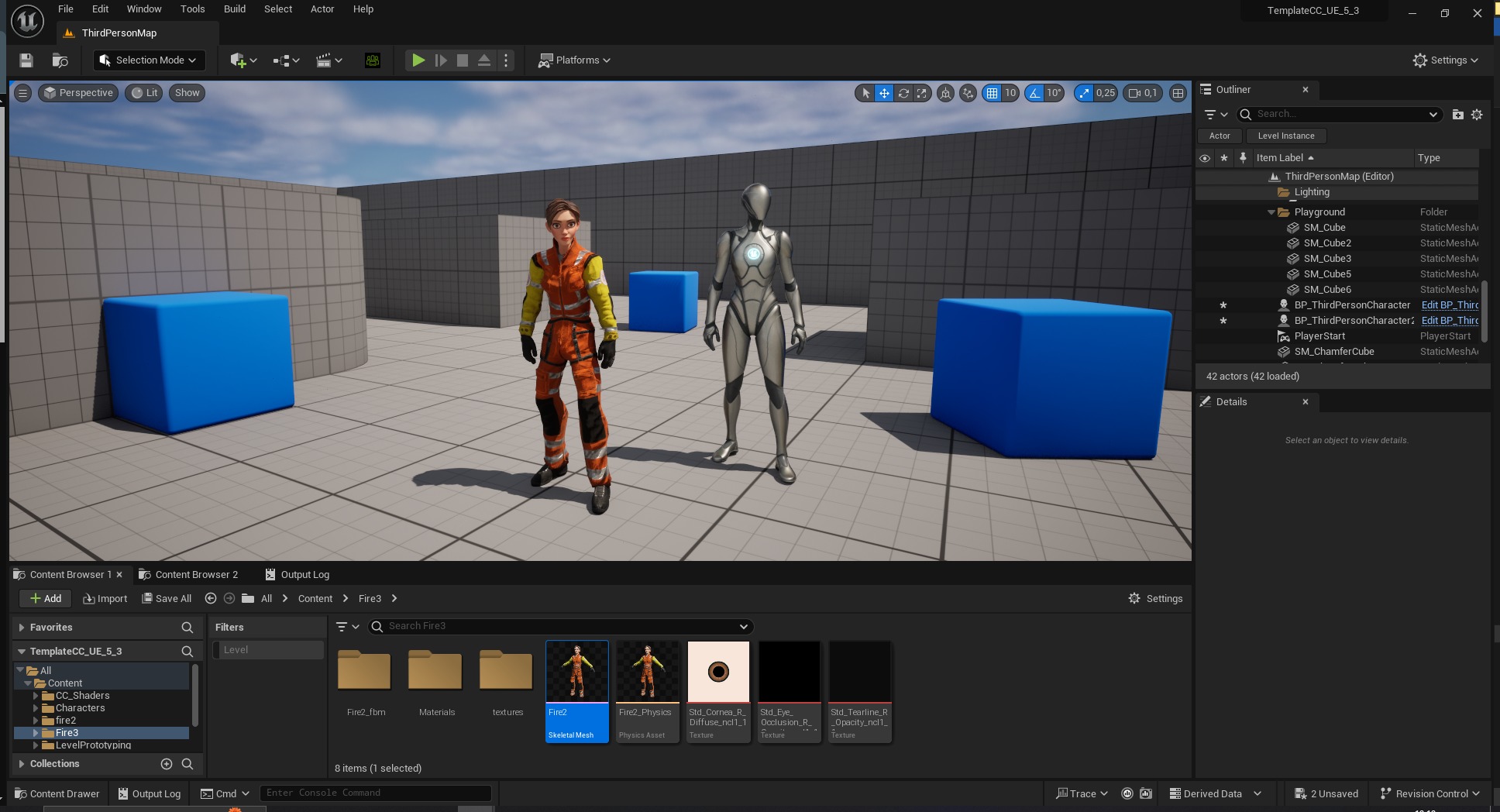Open the Blueprints dropdown in the toolbar
This screenshot has height=812, width=1500.
pos(286,60)
